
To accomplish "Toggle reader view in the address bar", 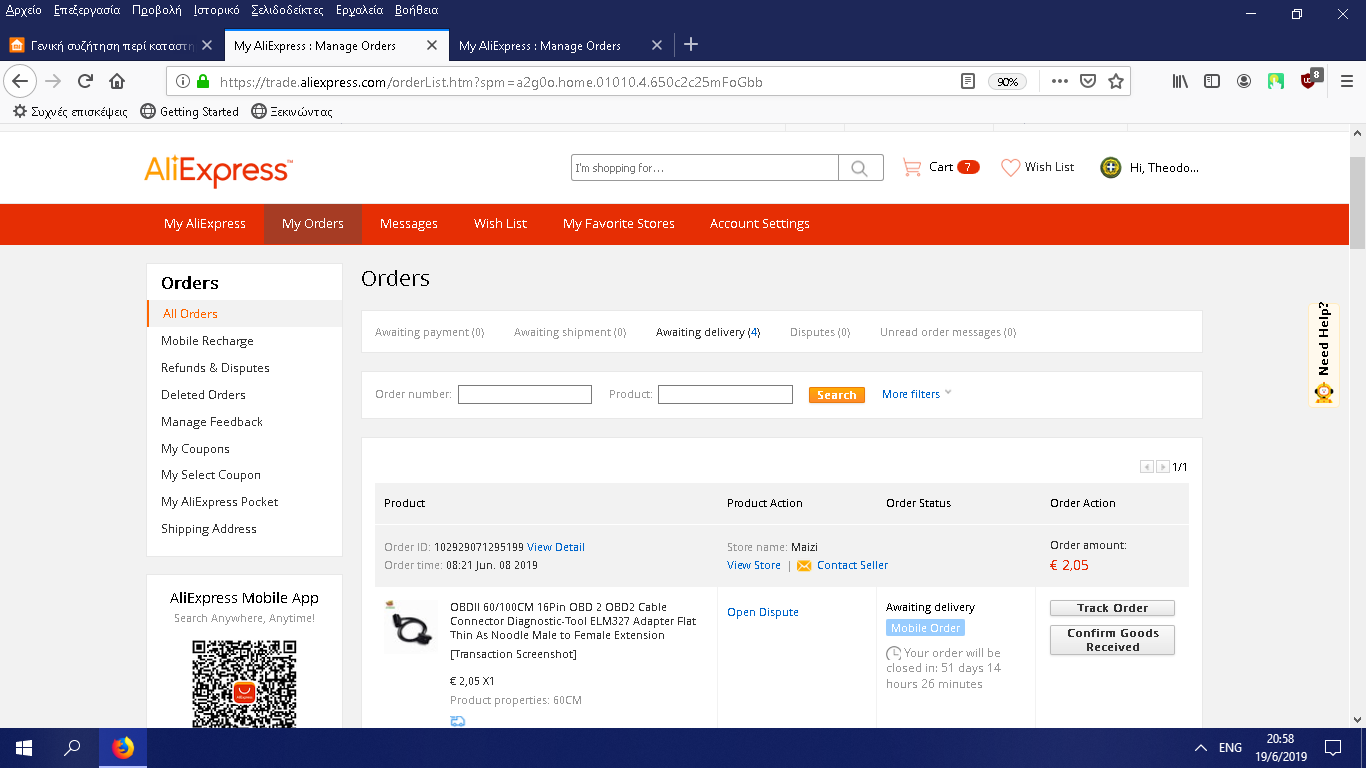I will pyautogui.click(x=967, y=82).
